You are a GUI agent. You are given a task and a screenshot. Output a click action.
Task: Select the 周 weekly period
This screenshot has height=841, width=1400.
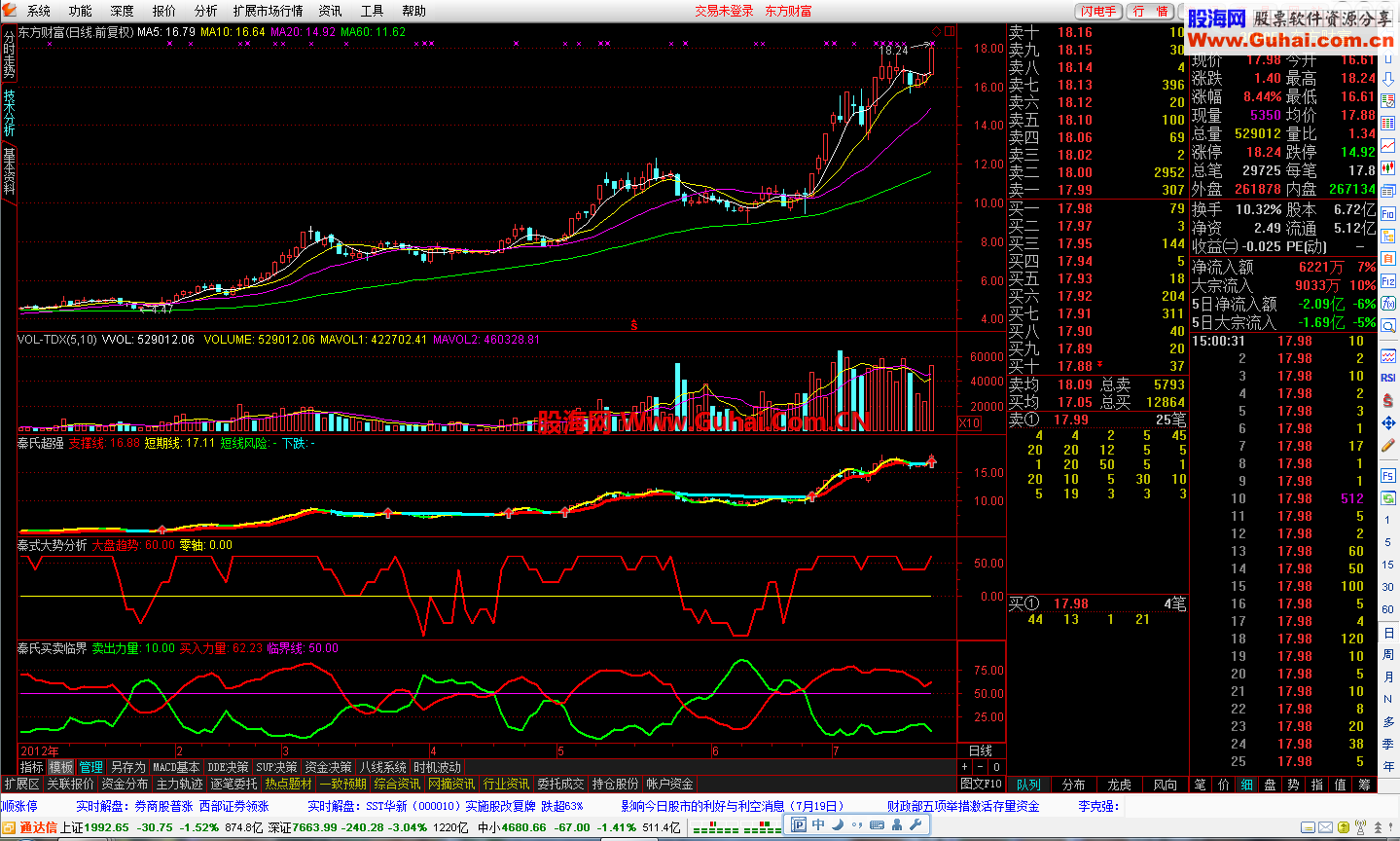click(x=1388, y=655)
